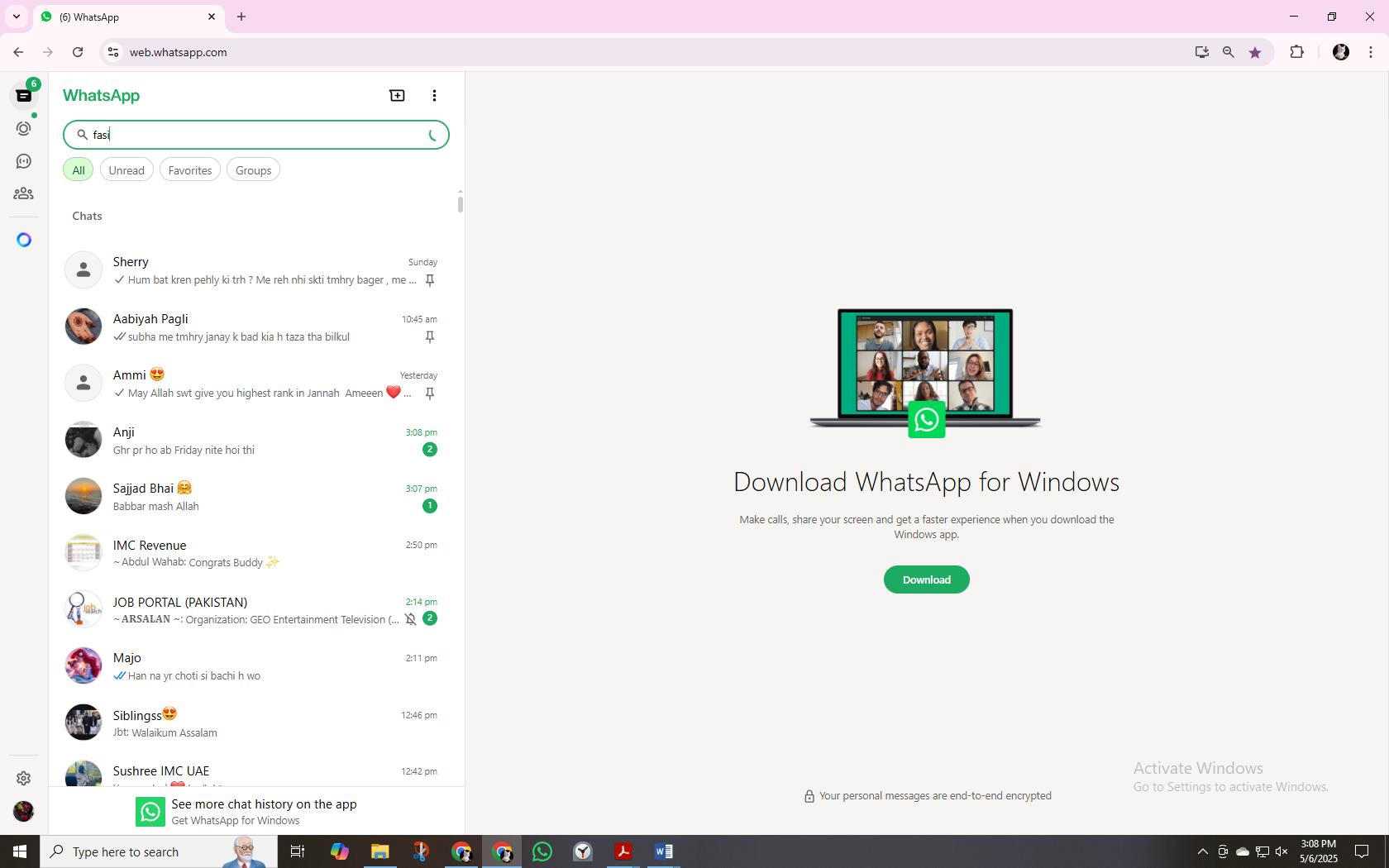Click the address bar URL web.whatsapp.com
Screen dimensions: 1389x868
click(x=178, y=52)
